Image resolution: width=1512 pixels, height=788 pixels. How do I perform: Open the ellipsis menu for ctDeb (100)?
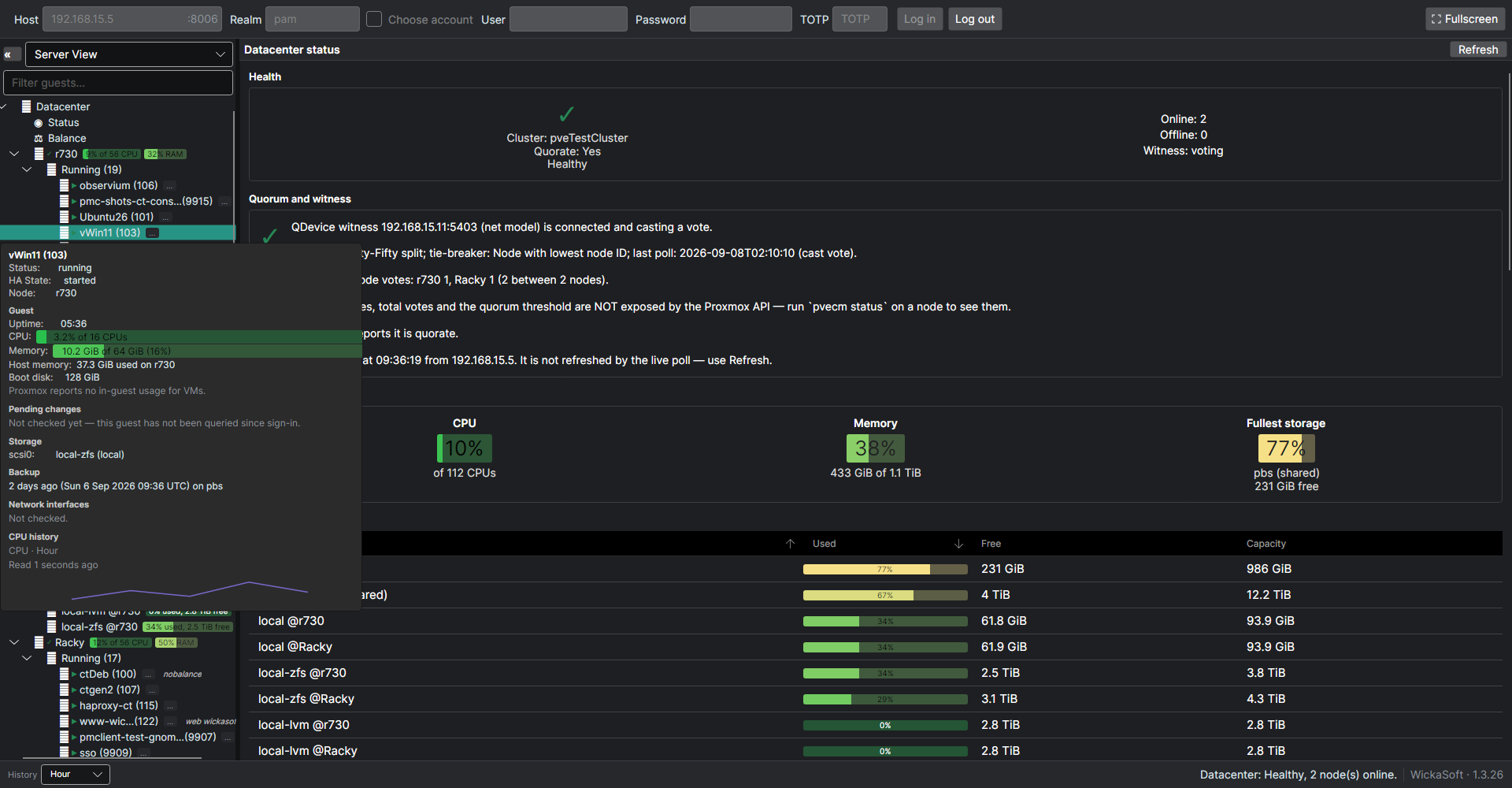[x=148, y=675]
